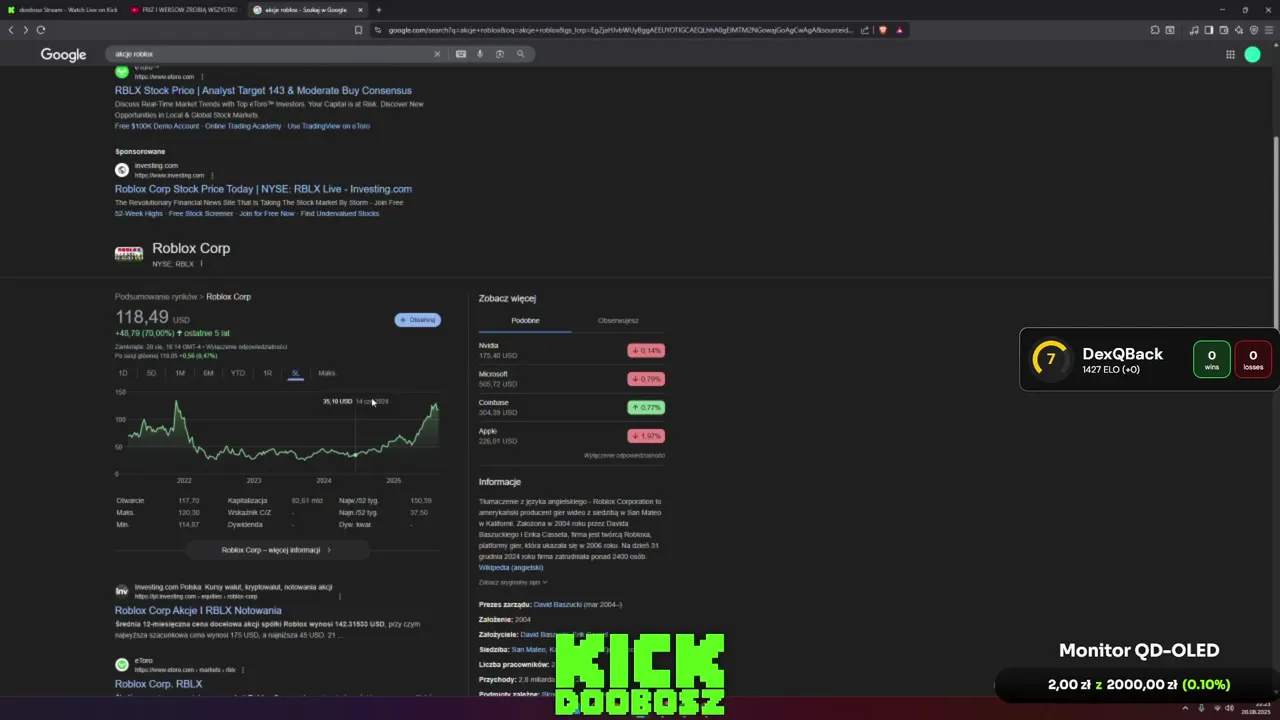Share this page via the address bar icon
The width and height of the screenshot is (1280, 720).
pos(865,30)
